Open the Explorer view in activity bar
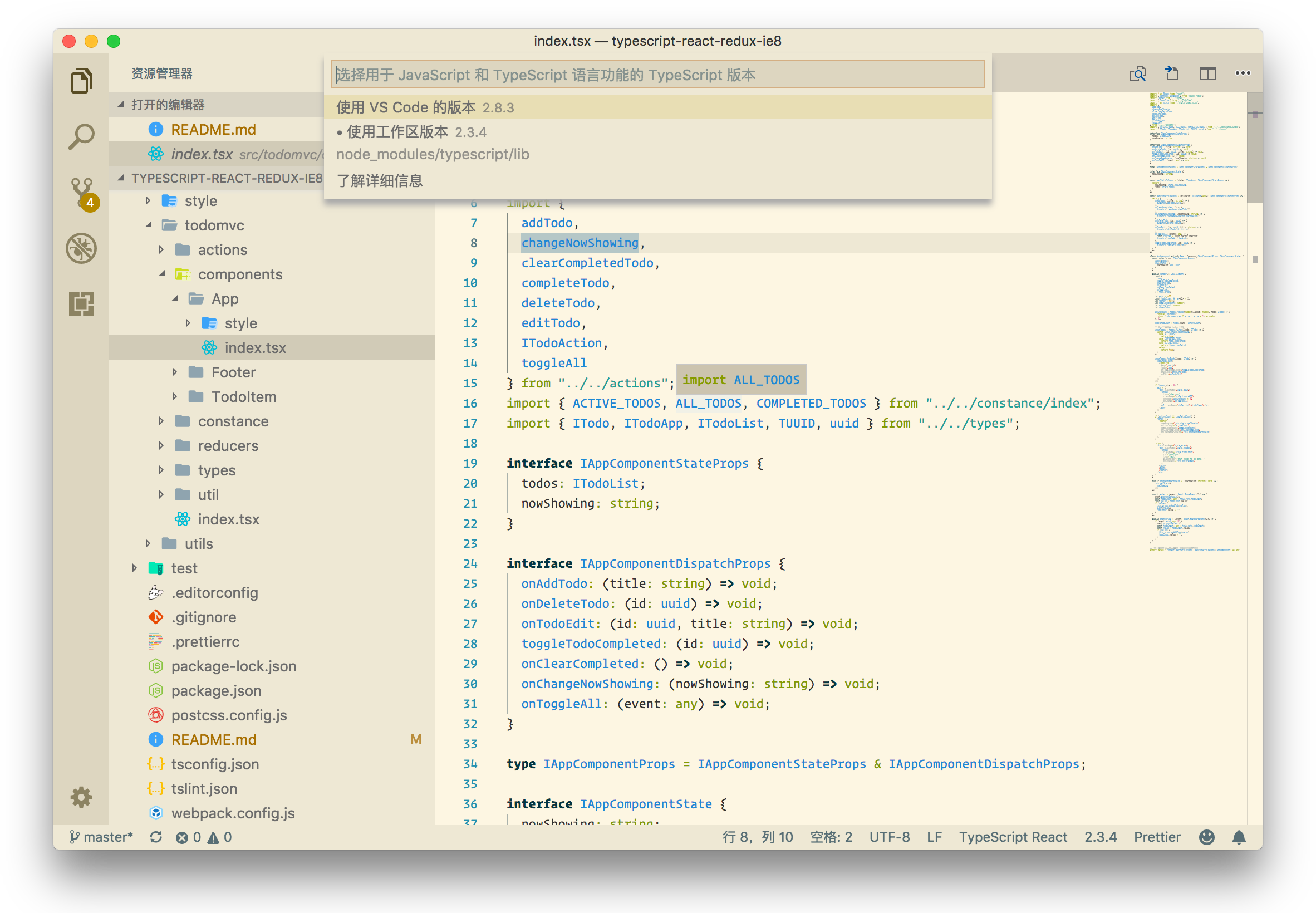The height and width of the screenshot is (913, 1316). click(81, 81)
